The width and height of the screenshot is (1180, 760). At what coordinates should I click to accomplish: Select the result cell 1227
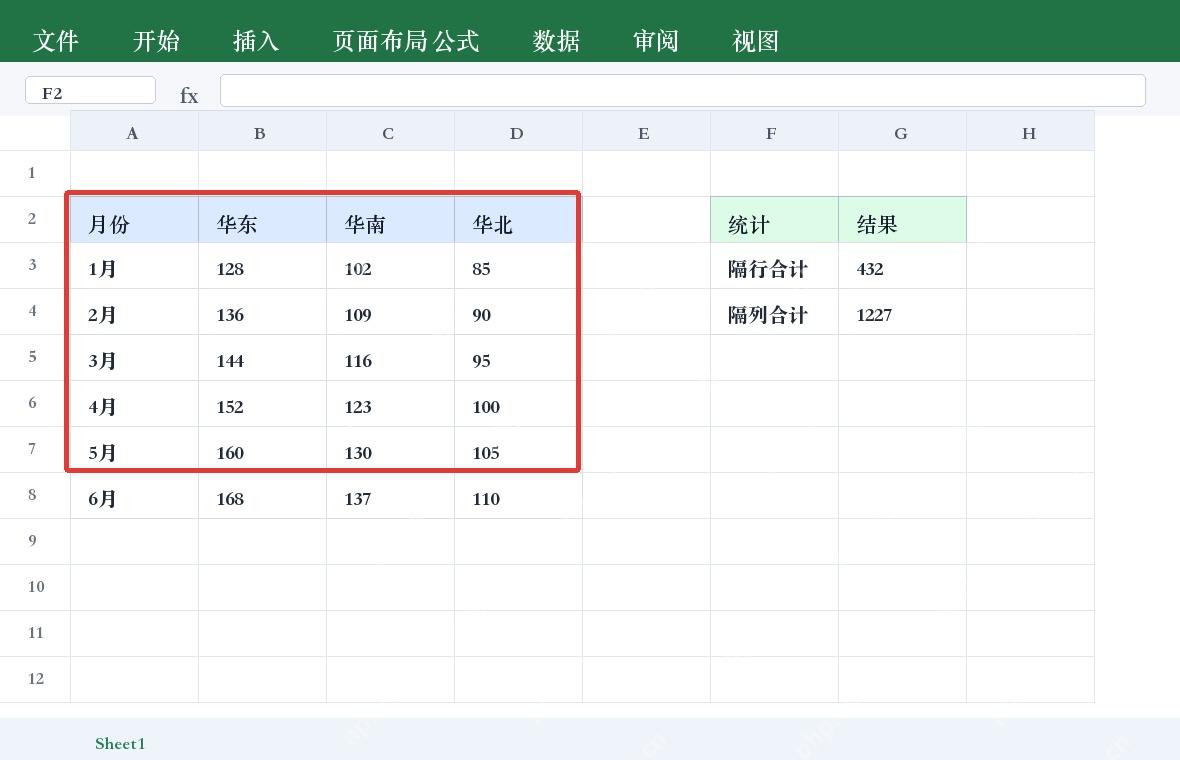point(902,312)
